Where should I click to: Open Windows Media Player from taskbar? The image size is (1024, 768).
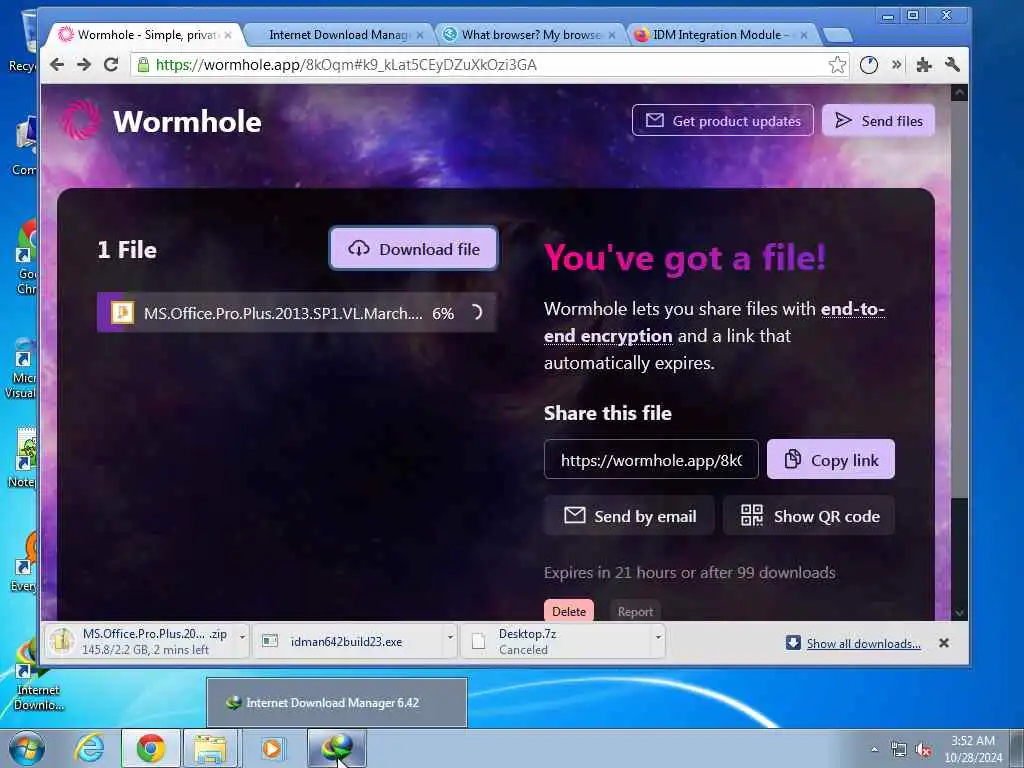pyautogui.click(x=272, y=748)
